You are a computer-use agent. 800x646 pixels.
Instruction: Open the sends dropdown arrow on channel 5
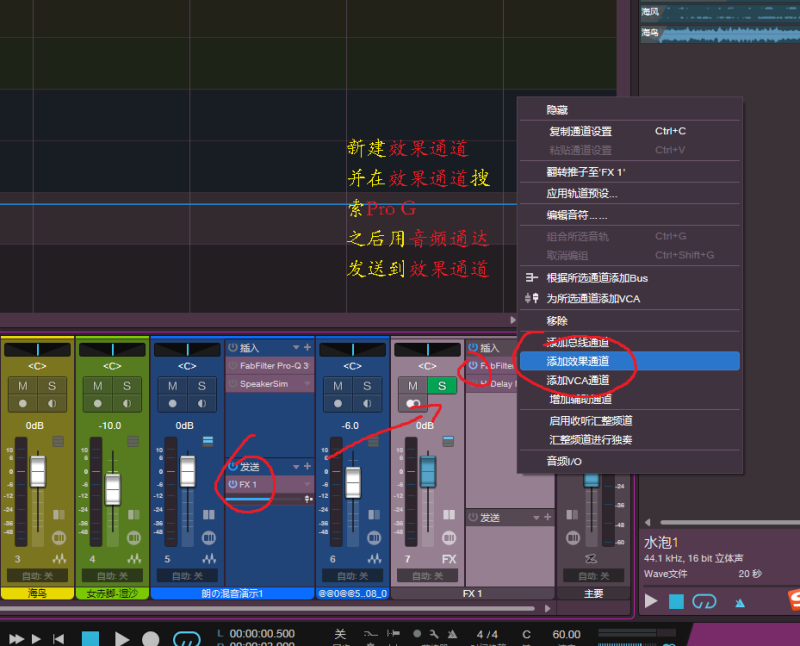point(295,467)
